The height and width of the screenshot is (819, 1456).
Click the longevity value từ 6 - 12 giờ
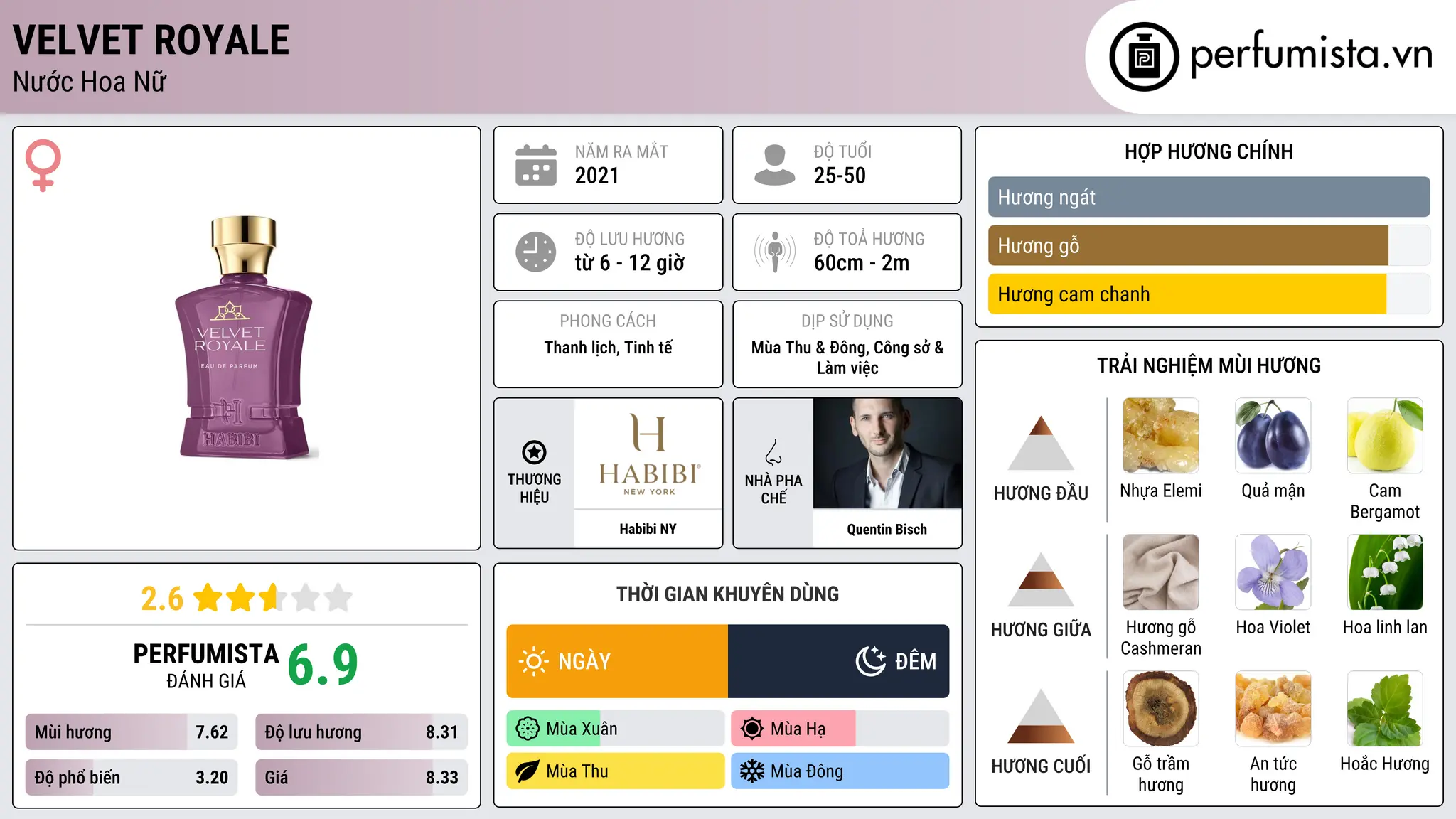tap(630, 263)
